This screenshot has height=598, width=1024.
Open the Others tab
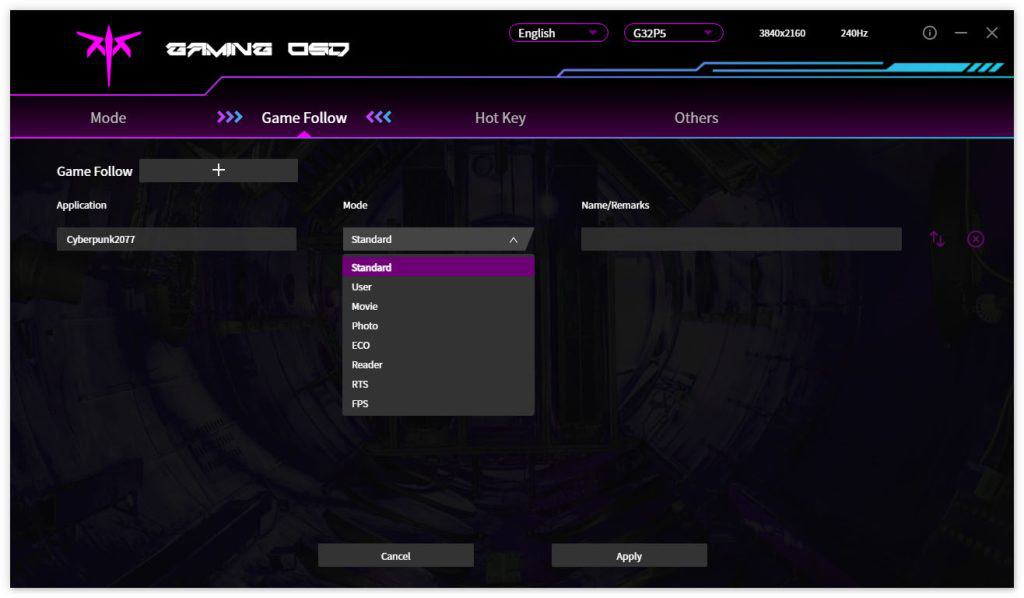(x=696, y=118)
